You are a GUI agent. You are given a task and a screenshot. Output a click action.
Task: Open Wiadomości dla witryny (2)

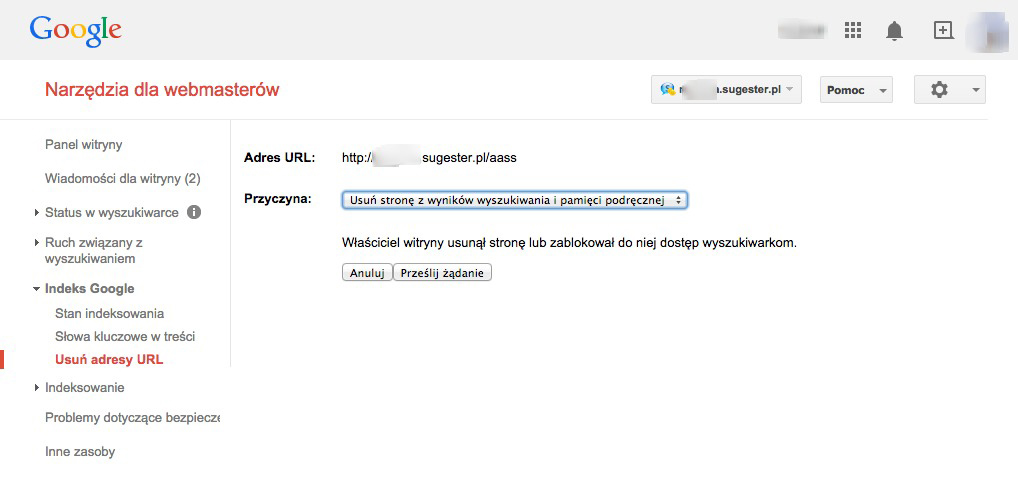pyautogui.click(x=122, y=178)
